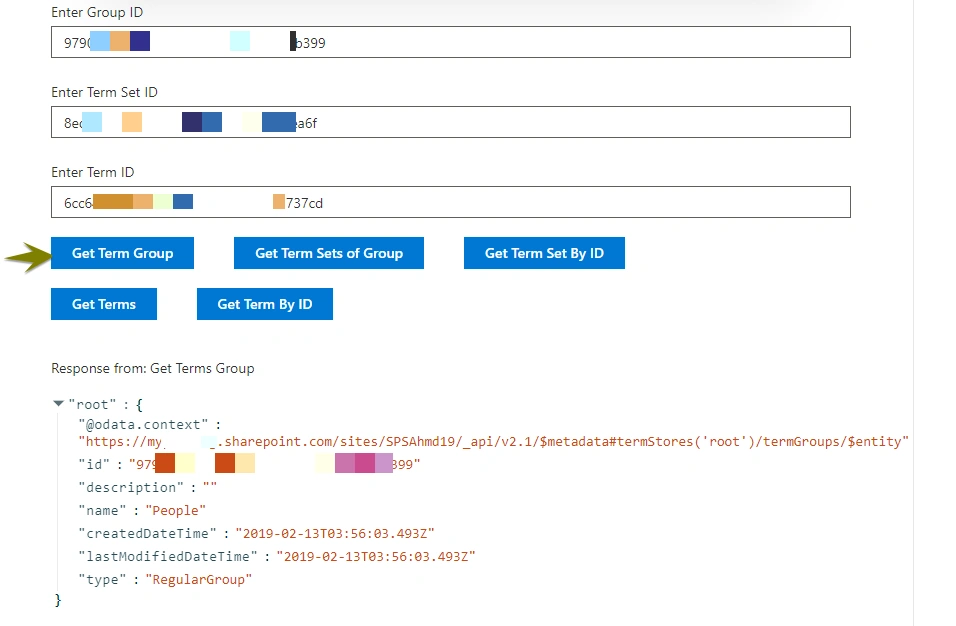Click the "createdDateTime" key label

click(x=148, y=533)
